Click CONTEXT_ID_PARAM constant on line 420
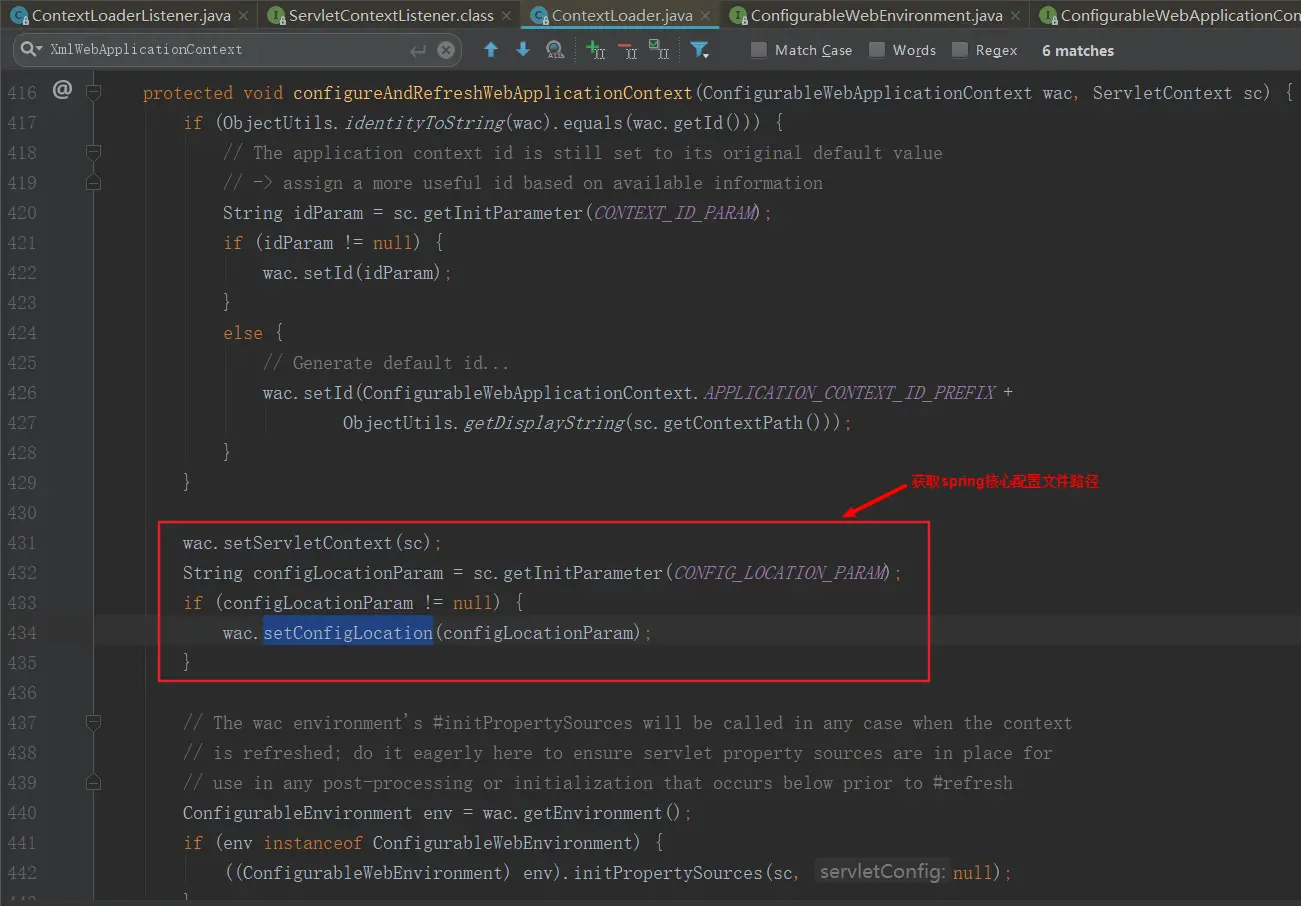The width and height of the screenshot is (1301, 906). click(x=673, y=213)
